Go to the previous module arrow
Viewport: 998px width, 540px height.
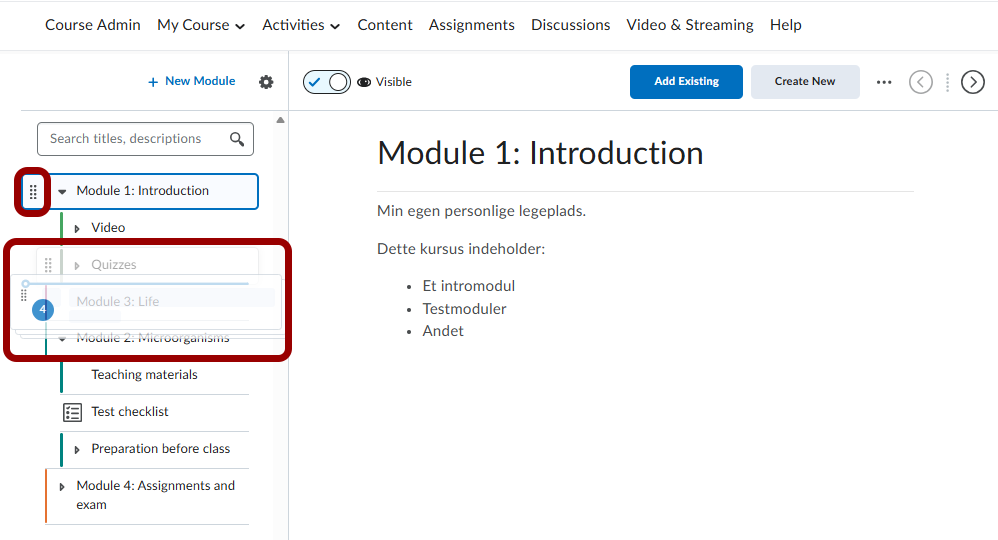(x=920, y=82)
